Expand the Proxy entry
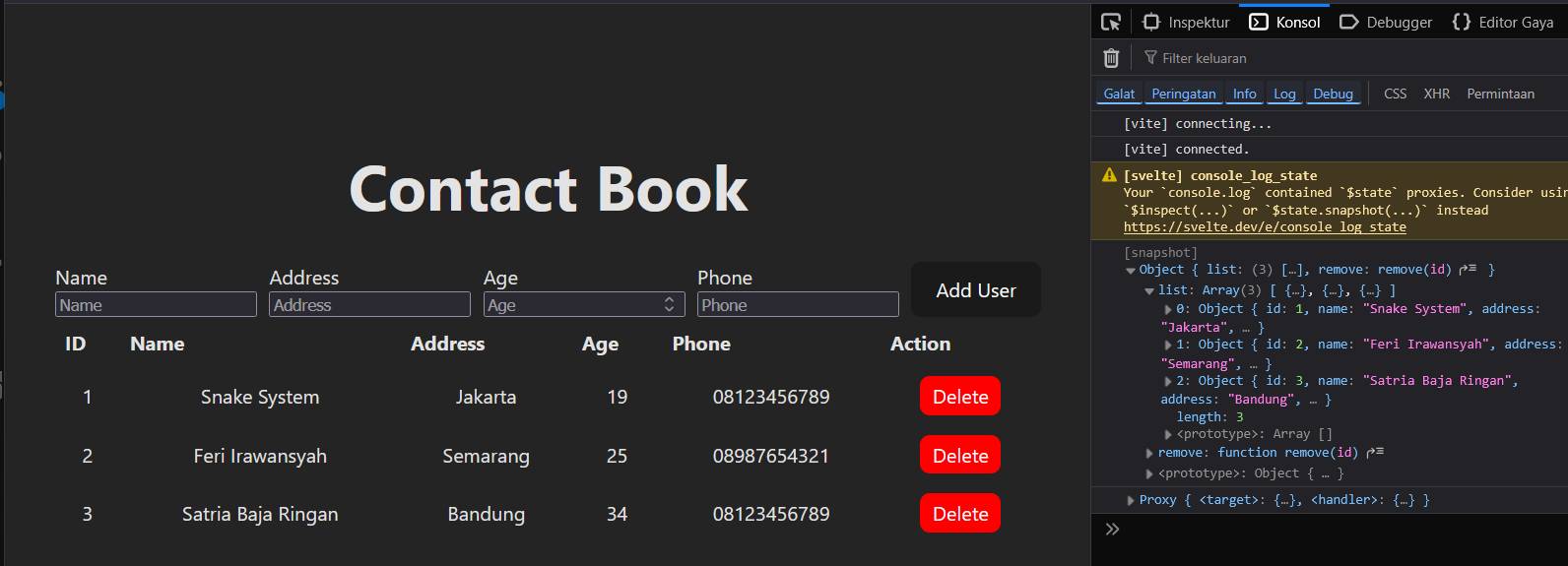Image resolution: width=1568 pixels, height=566 pixels. coord(1131,500)
